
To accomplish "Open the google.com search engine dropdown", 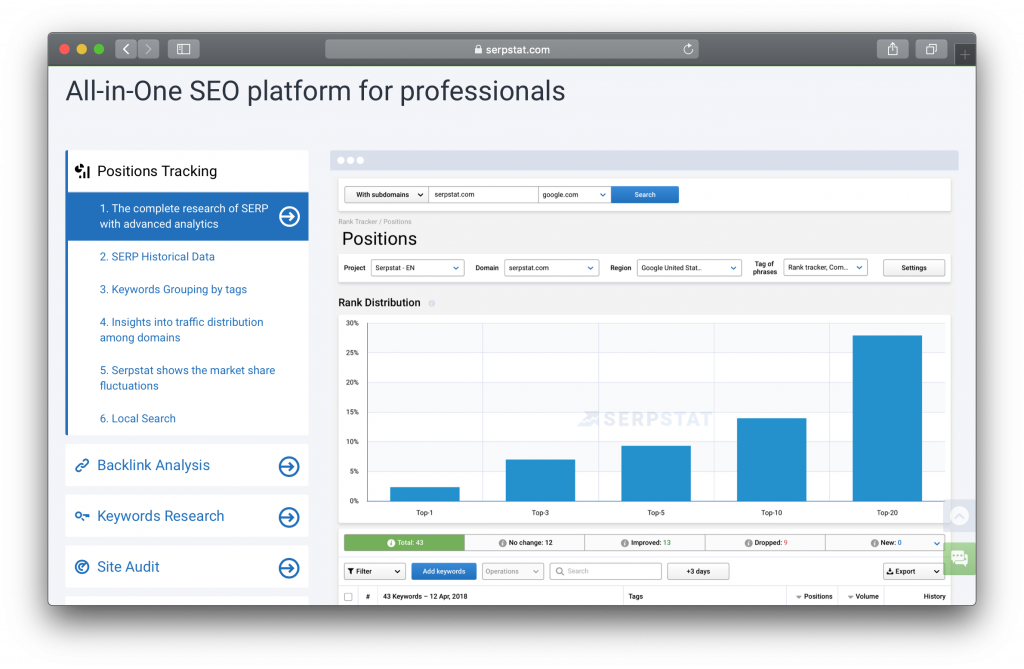I will (575, 195).
